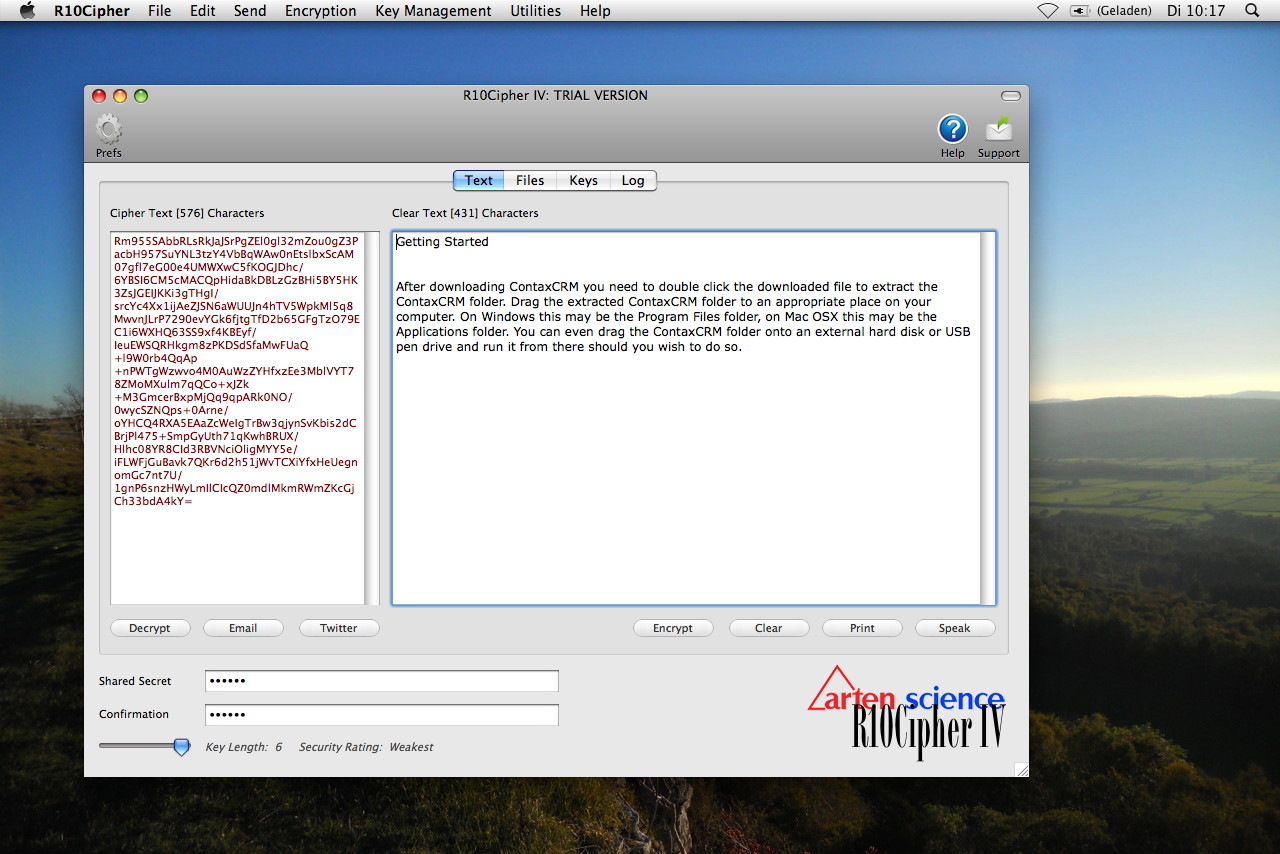Click the 'Security Rating: Weakest' label
The height and width of the screenshot is (854, 1280).
pyautogui.click(x=366, y=747)
